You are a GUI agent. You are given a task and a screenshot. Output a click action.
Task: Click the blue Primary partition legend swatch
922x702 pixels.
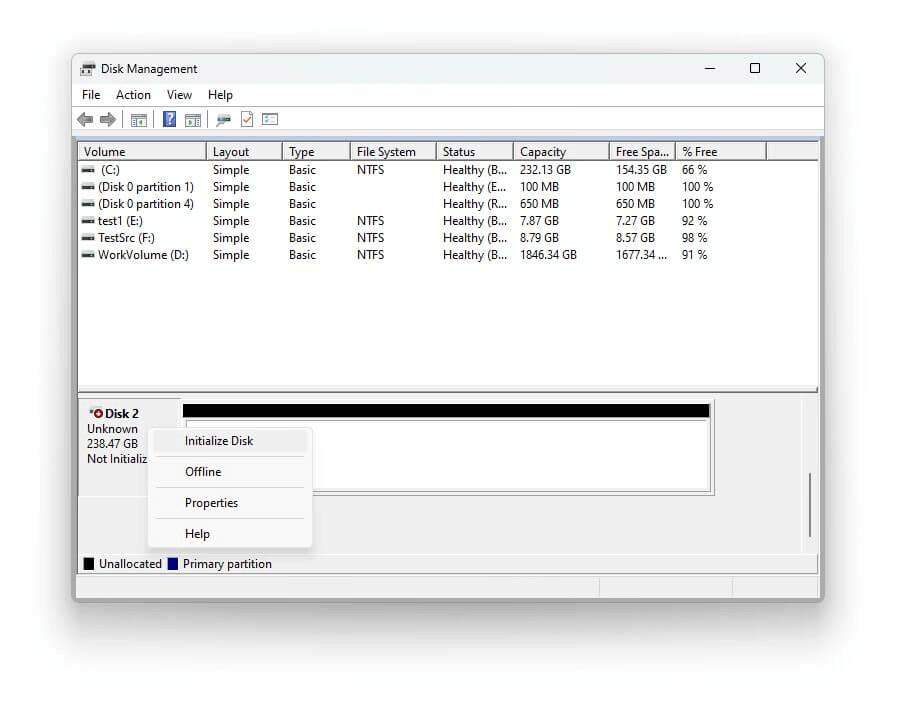[173, 564]
